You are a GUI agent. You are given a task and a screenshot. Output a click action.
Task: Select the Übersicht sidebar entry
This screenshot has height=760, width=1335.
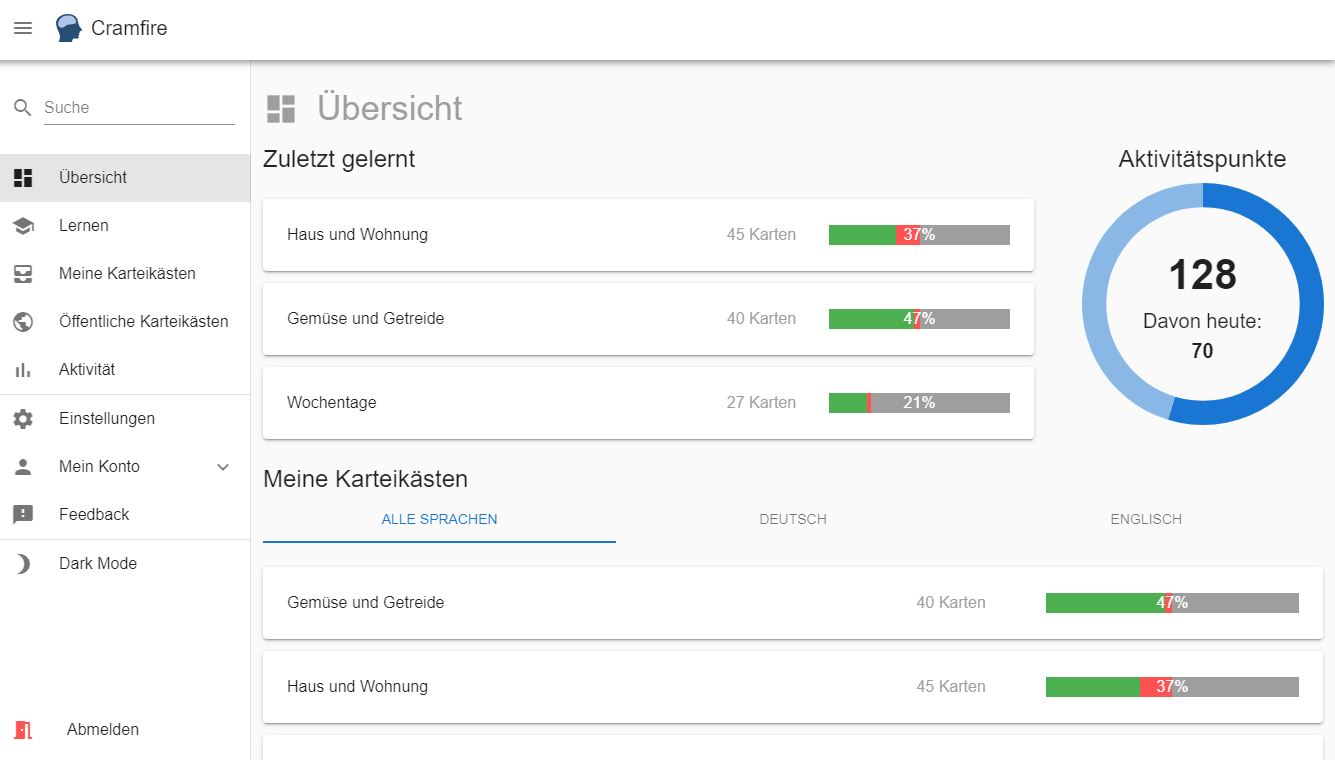click(92, 177)
